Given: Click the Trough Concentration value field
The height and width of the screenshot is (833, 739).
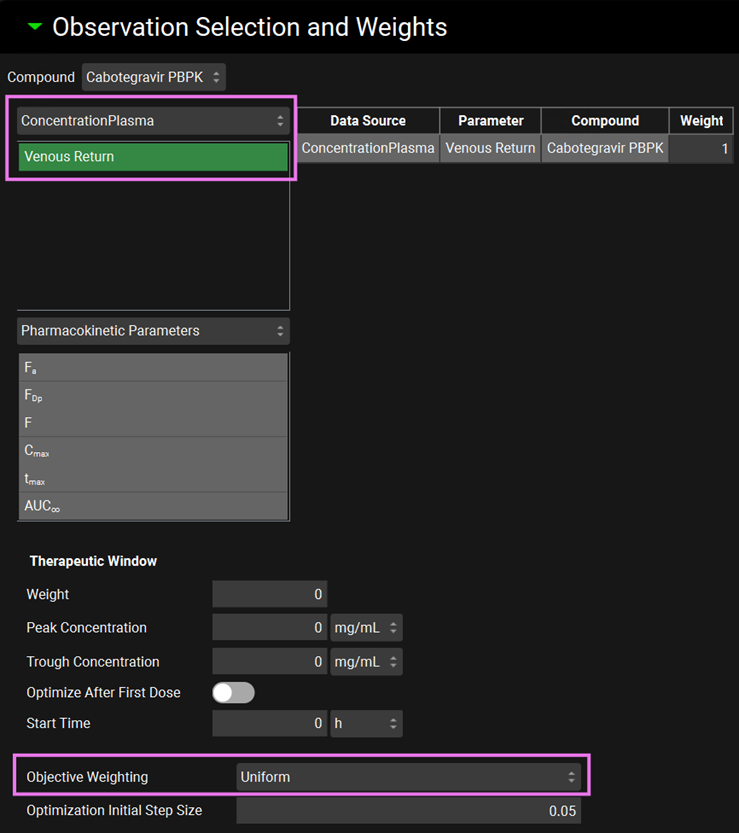Looking at the screenshot, I should 269,662.
